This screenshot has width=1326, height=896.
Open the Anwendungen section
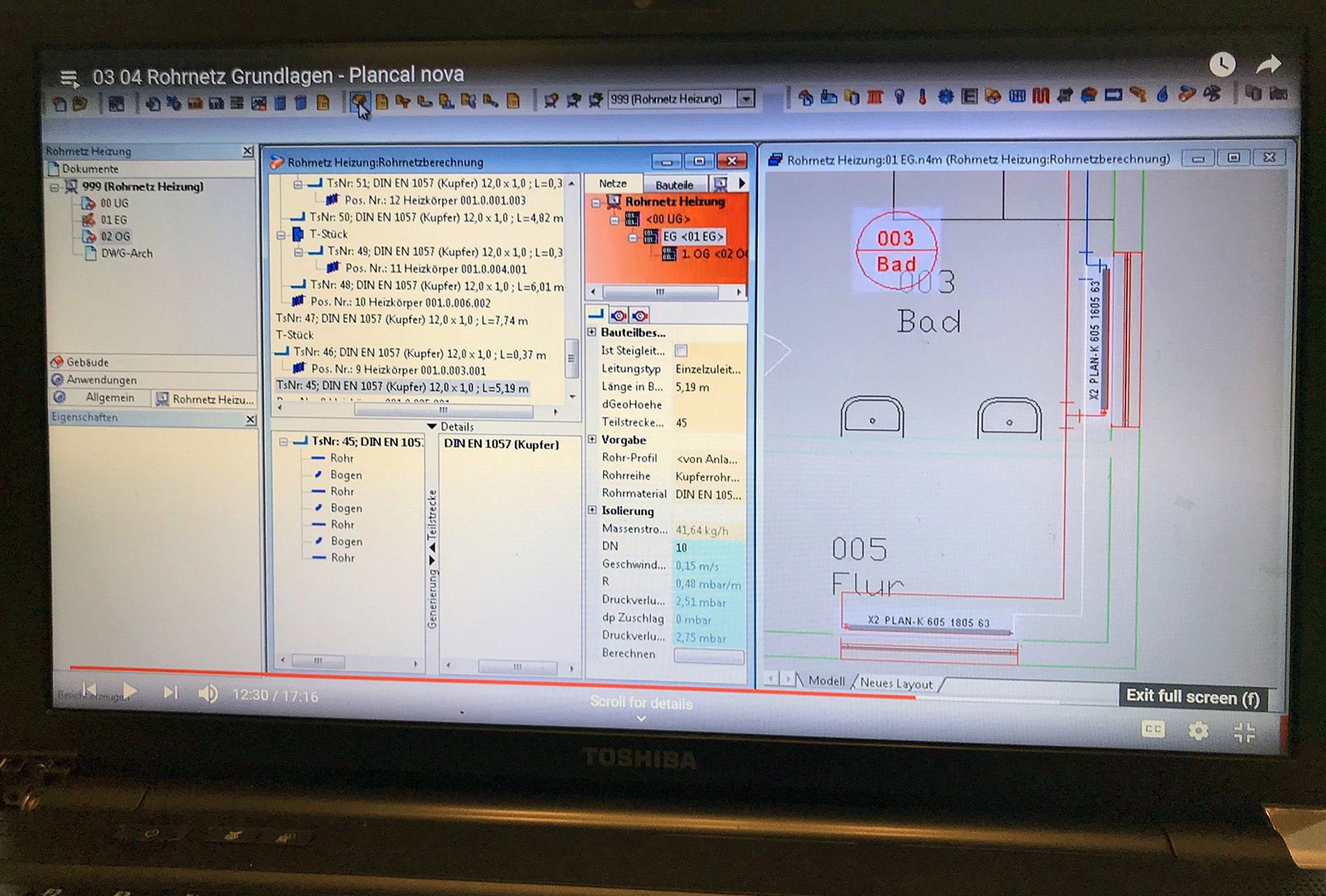pyautogui.click(x=152, y=380)
